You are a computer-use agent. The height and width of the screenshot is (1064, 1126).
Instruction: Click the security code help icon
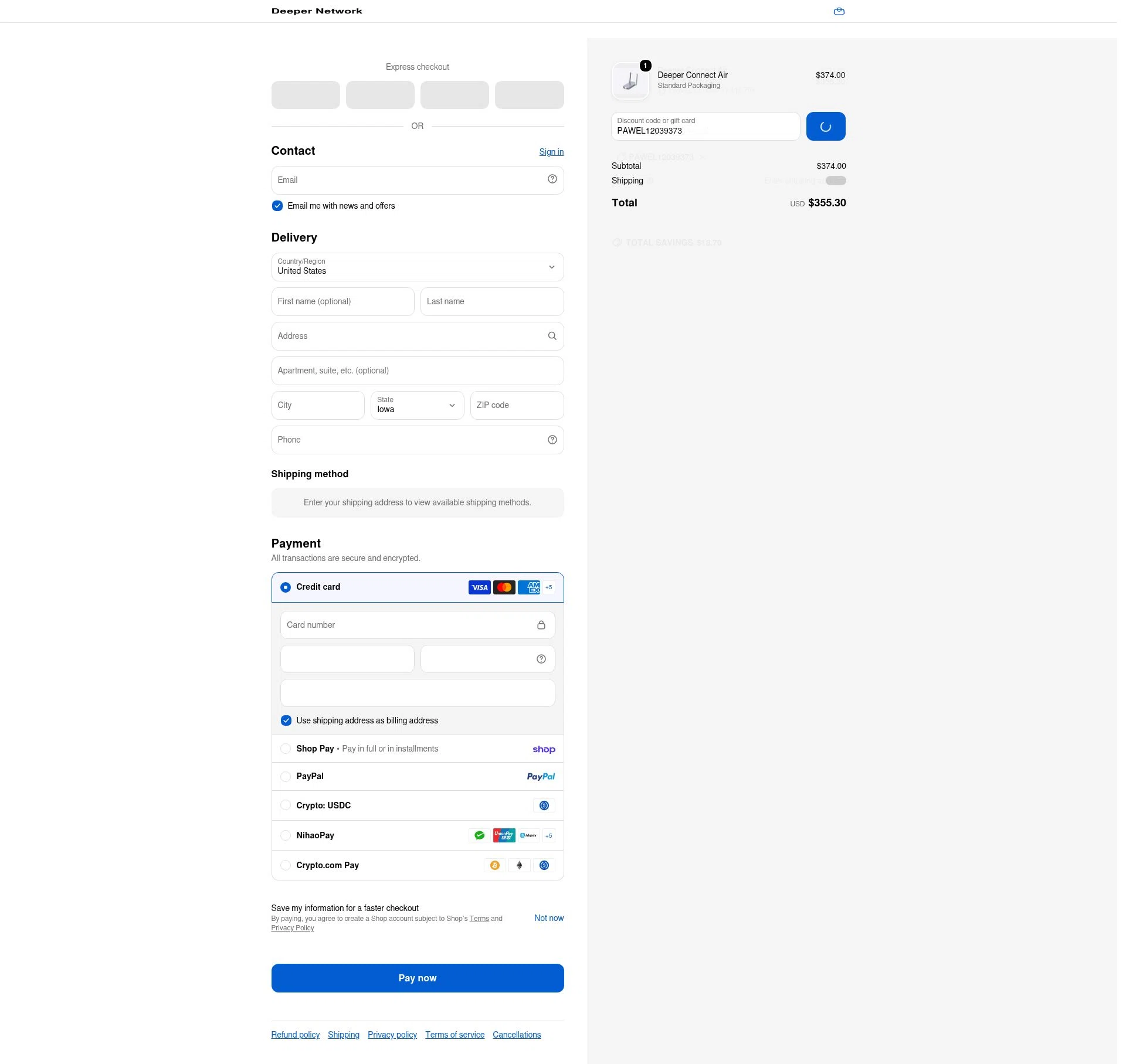click(x=541, y=659)
